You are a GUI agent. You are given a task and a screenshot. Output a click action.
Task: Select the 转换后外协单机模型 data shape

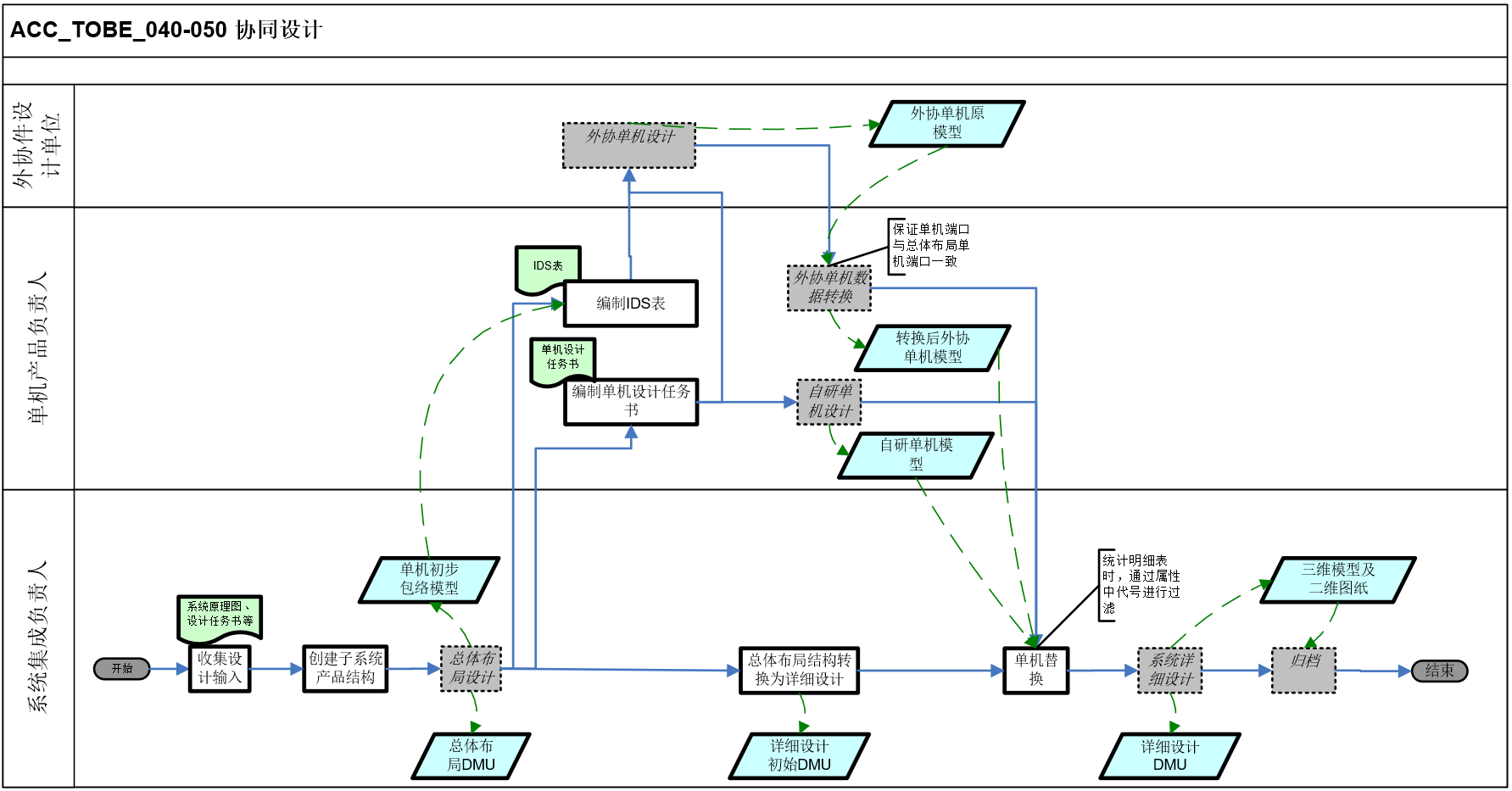932,348
